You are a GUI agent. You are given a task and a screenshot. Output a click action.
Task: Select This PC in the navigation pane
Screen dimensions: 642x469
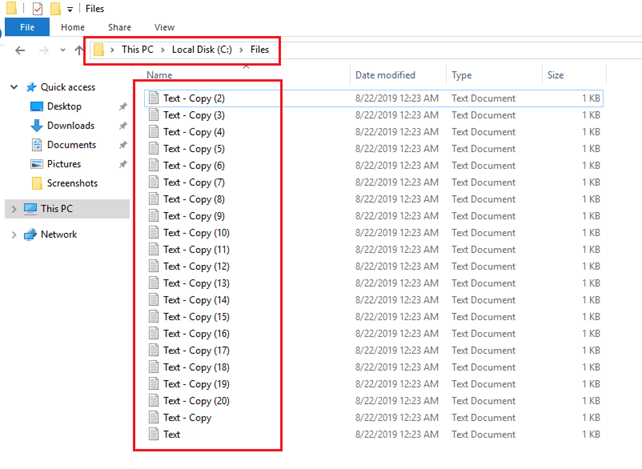[57, 209]
